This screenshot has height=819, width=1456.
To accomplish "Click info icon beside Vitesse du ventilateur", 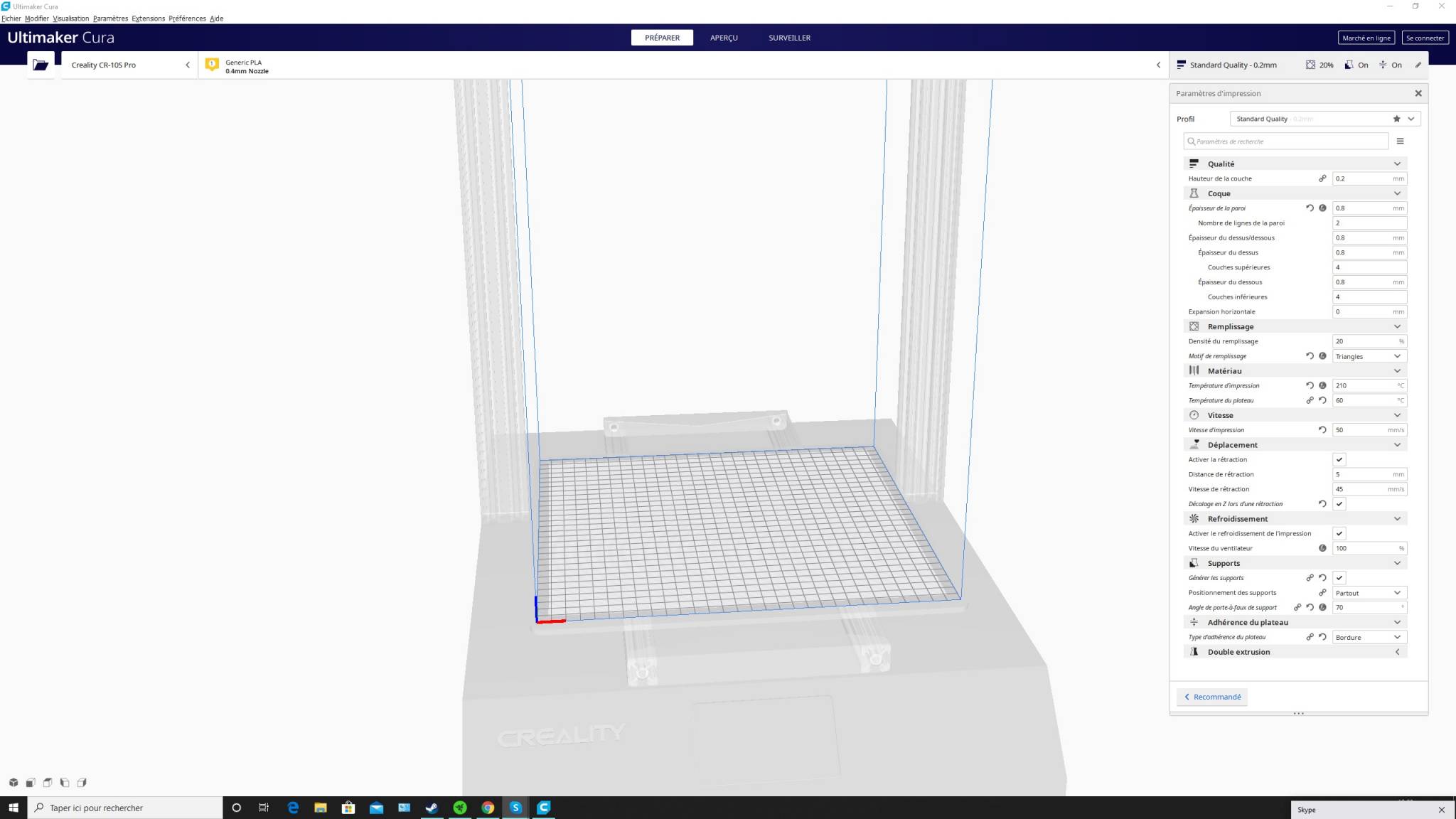I will [x=1322, y=548].
